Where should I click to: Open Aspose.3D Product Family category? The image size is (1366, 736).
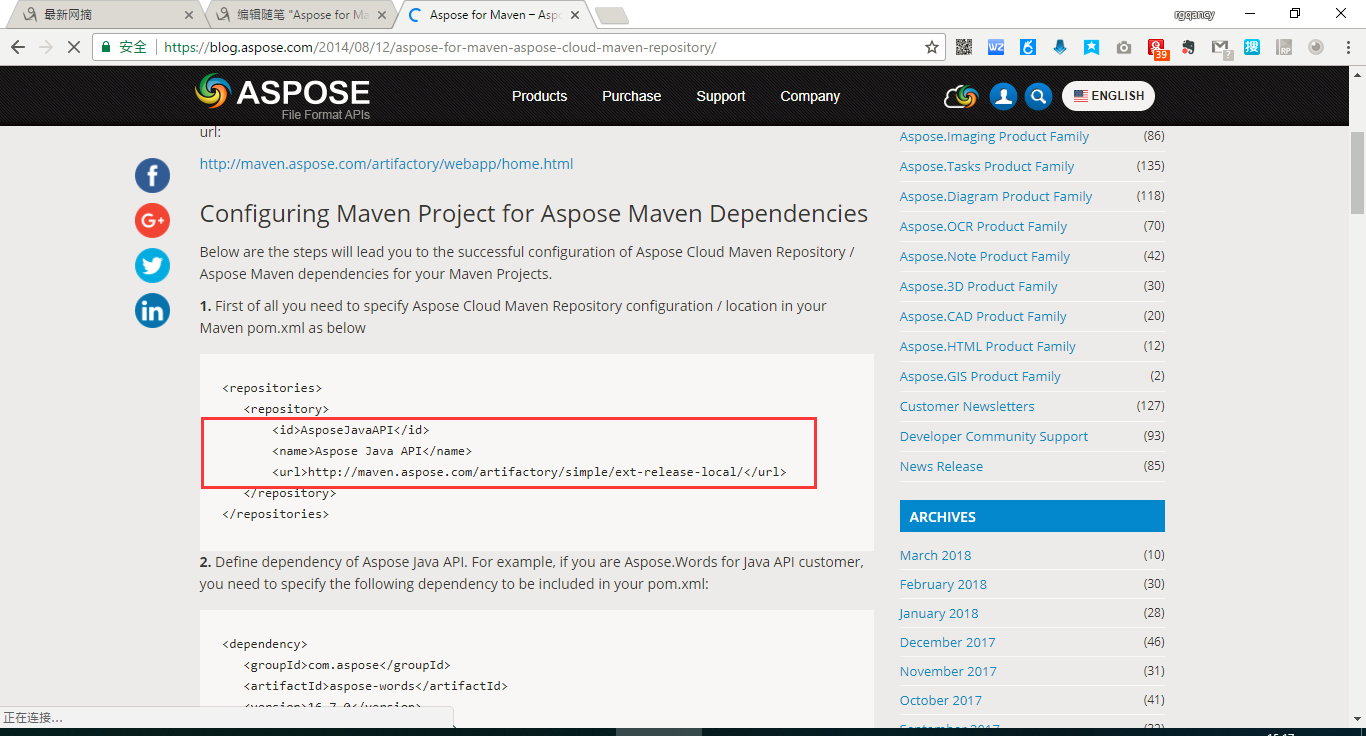[x=978, y=286]
